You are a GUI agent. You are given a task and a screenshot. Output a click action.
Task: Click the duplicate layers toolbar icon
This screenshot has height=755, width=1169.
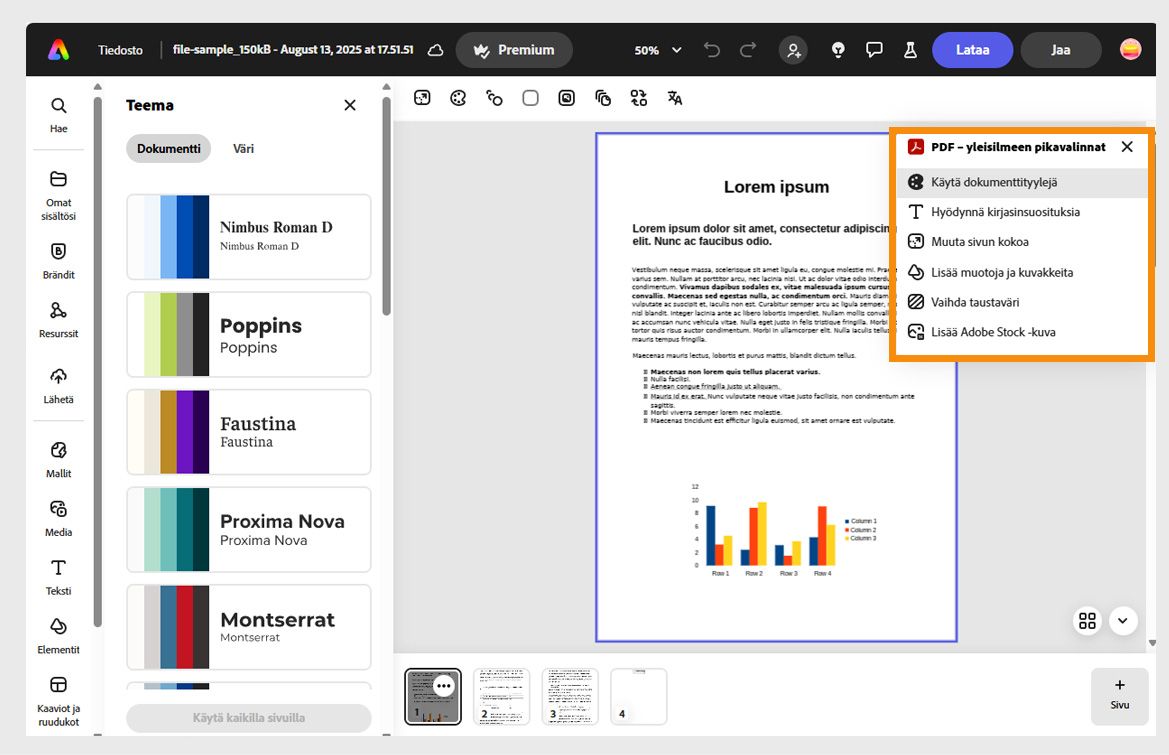click(x=602, y=98)
